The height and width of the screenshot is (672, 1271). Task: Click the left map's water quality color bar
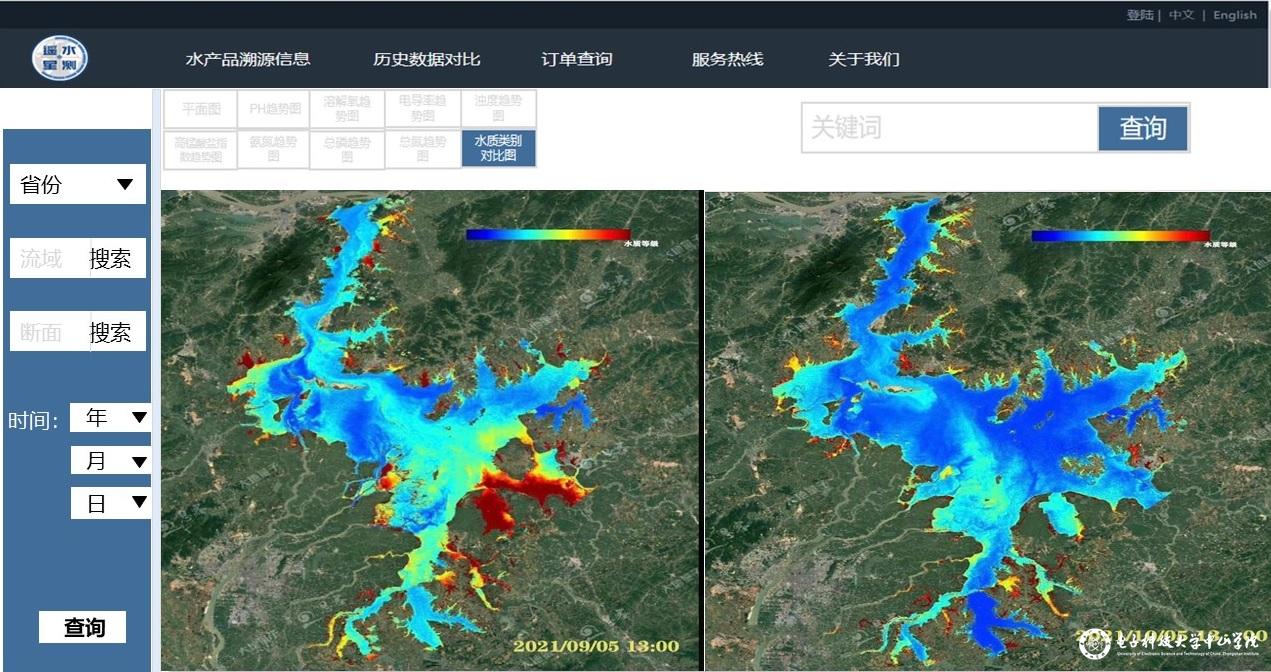click(x=547, y=235)
